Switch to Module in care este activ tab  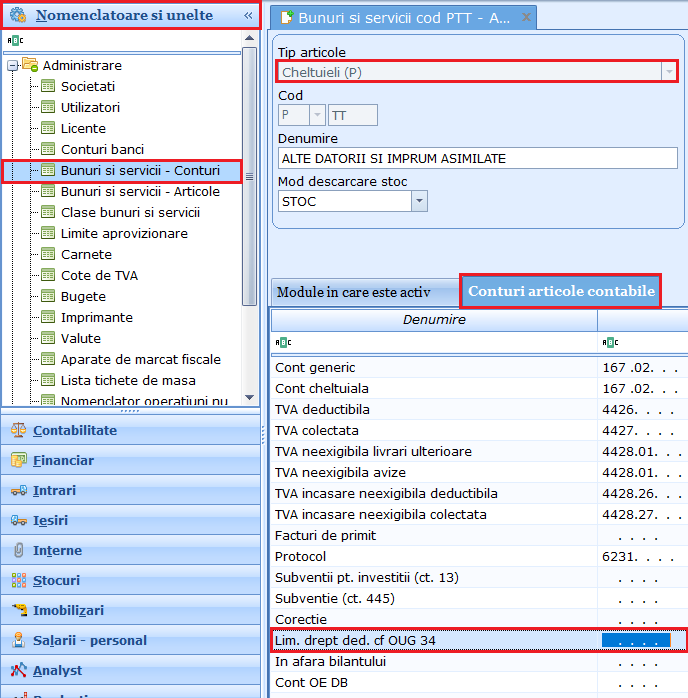pyautogui.click(x=353, y=292)
